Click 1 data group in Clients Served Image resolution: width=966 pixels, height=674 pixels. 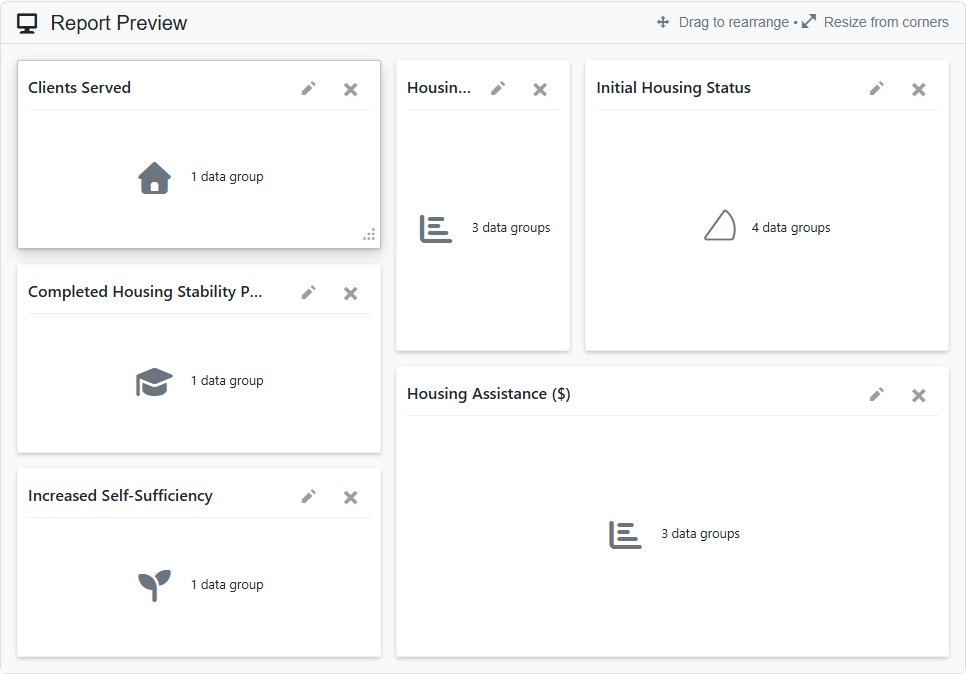(x=227, y=177)
